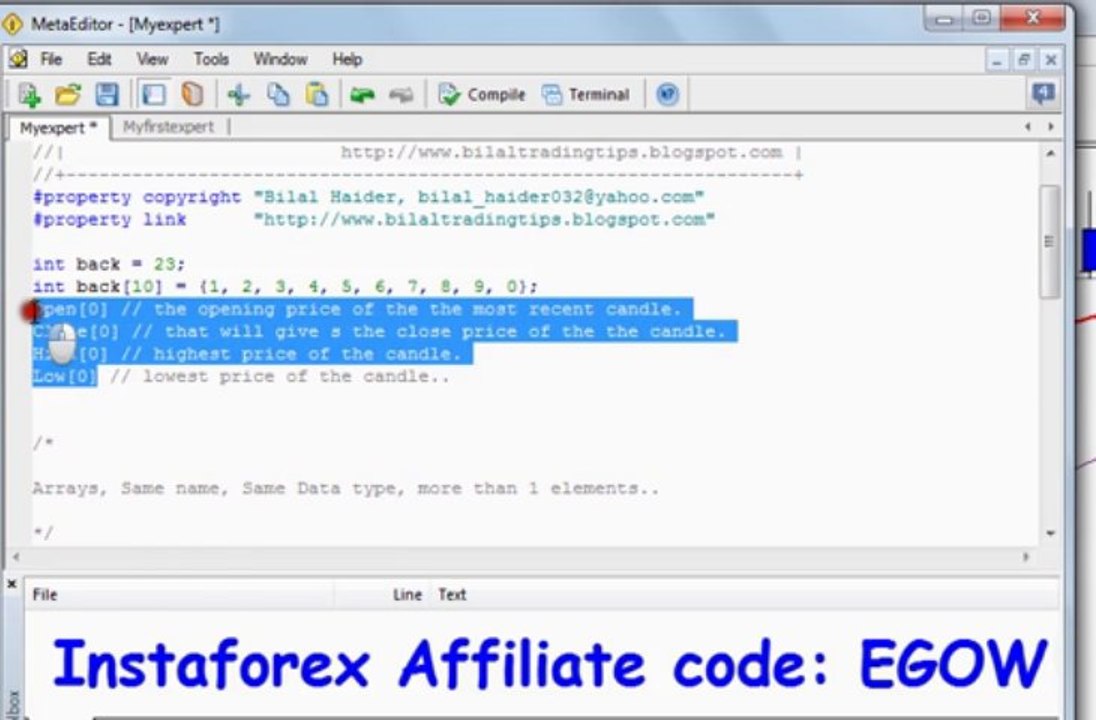Click the toolbar icon at the far right
This screenshot has width=1096, height=720.
(1043, 93)
